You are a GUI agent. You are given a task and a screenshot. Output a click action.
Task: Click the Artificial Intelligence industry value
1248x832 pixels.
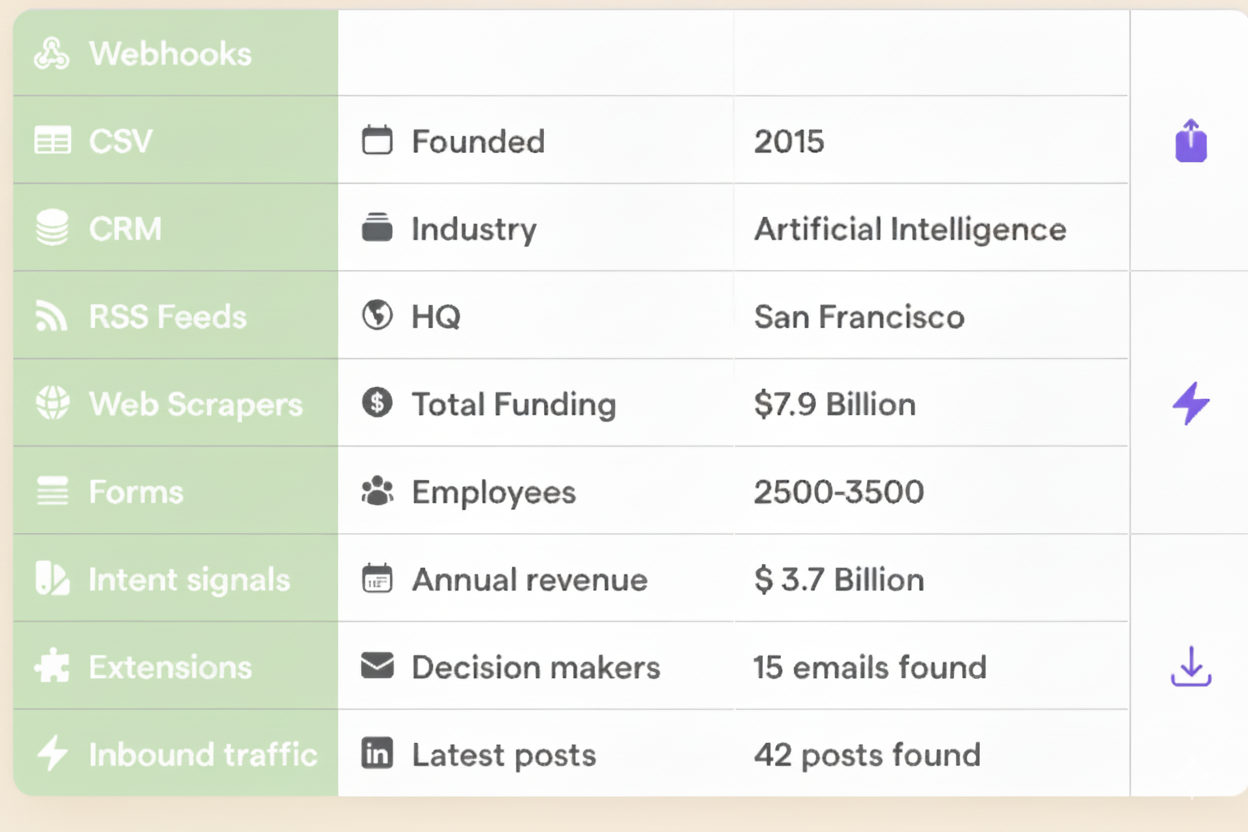(x=909, y=229)
